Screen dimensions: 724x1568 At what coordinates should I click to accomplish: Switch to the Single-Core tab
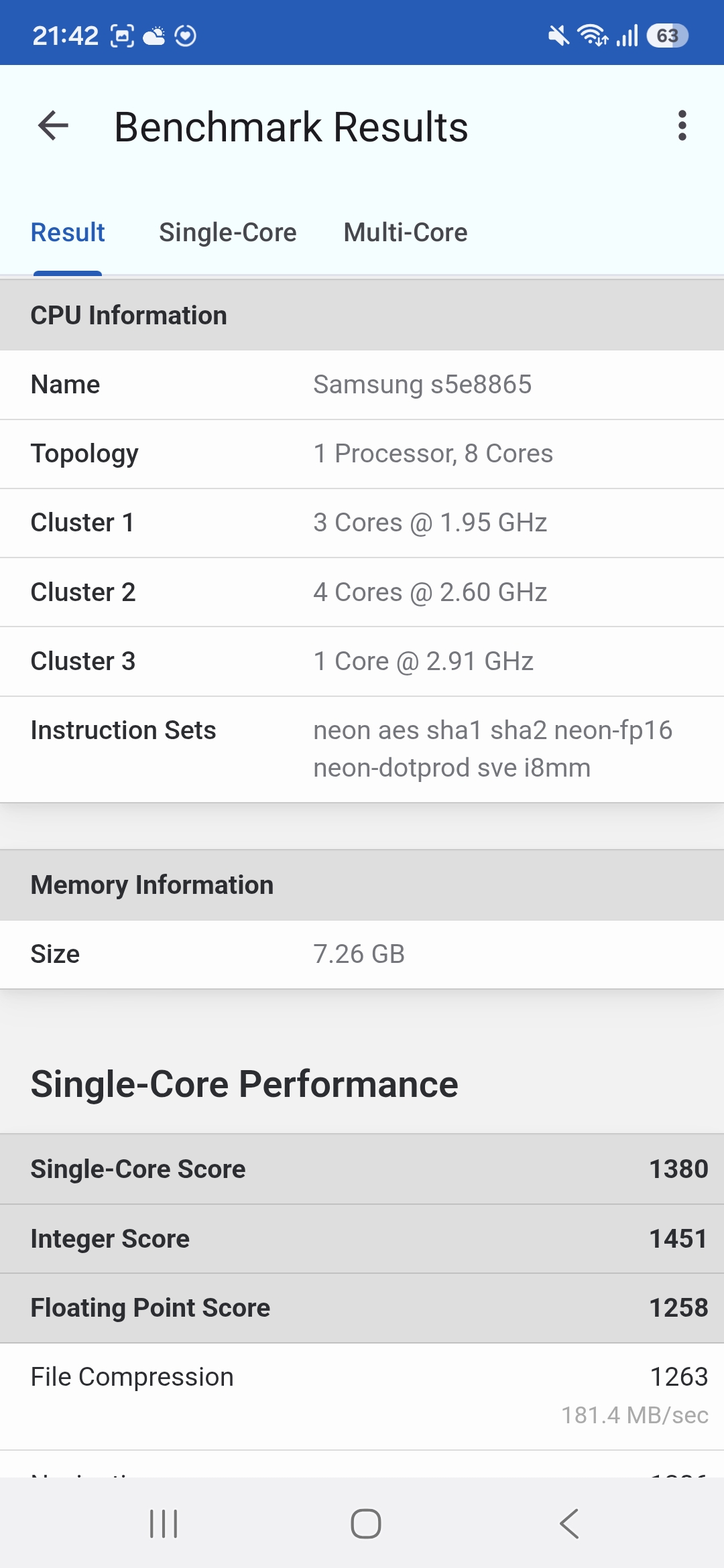click(227, 233)
